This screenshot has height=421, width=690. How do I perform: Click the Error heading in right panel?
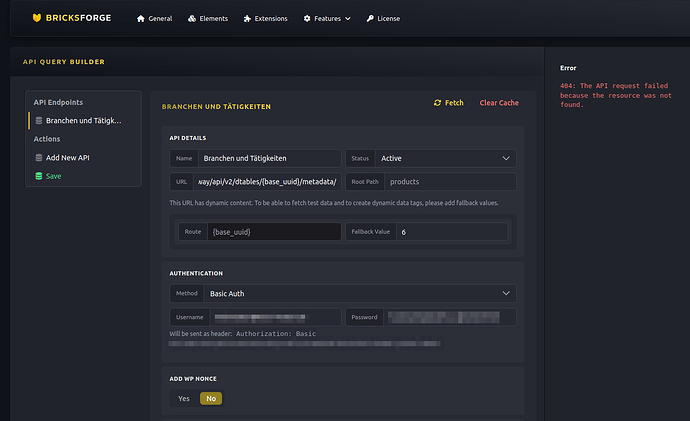coord(568,68)
